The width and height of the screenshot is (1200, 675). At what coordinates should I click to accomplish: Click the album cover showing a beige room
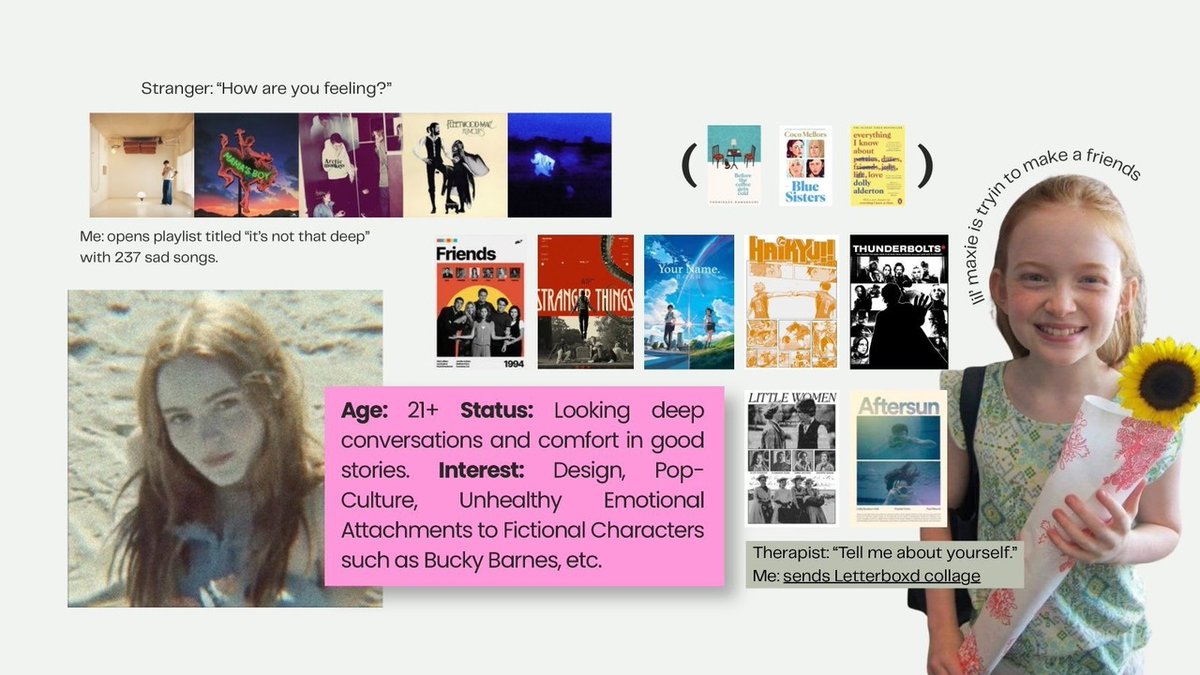coord(142,165)
